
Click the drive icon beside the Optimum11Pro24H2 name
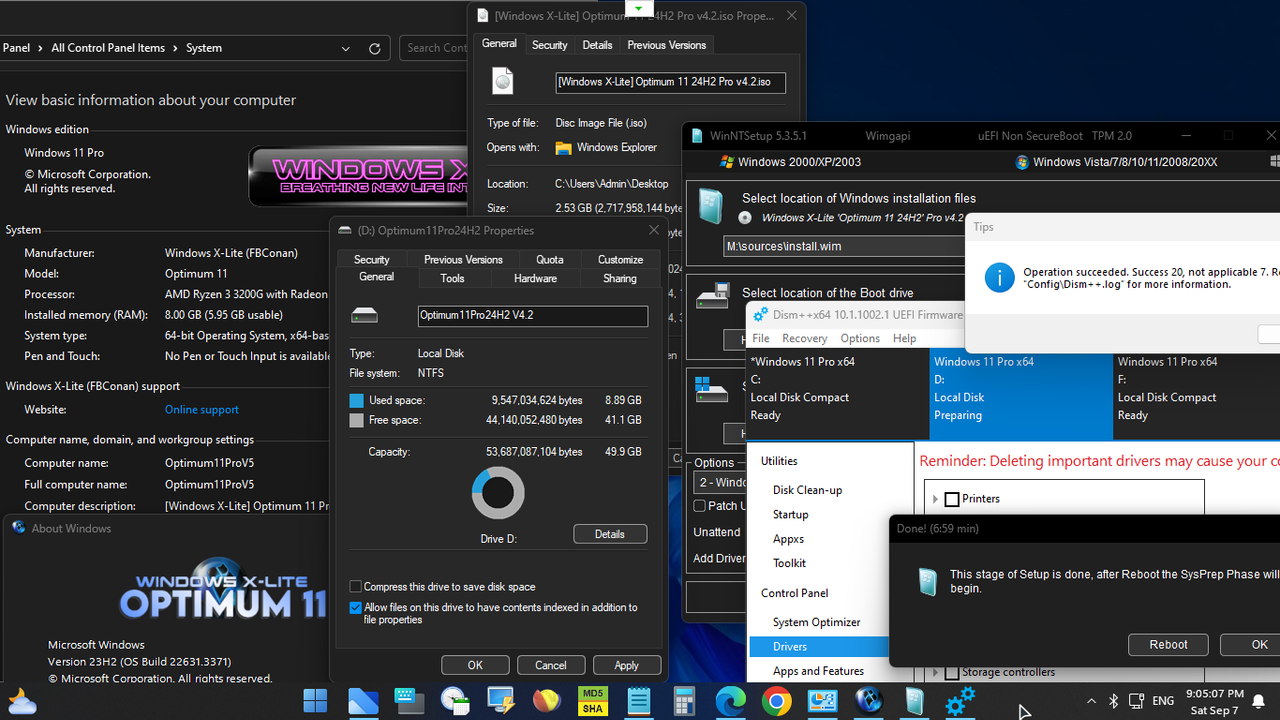pyautogui.click(x=364, y=314)
